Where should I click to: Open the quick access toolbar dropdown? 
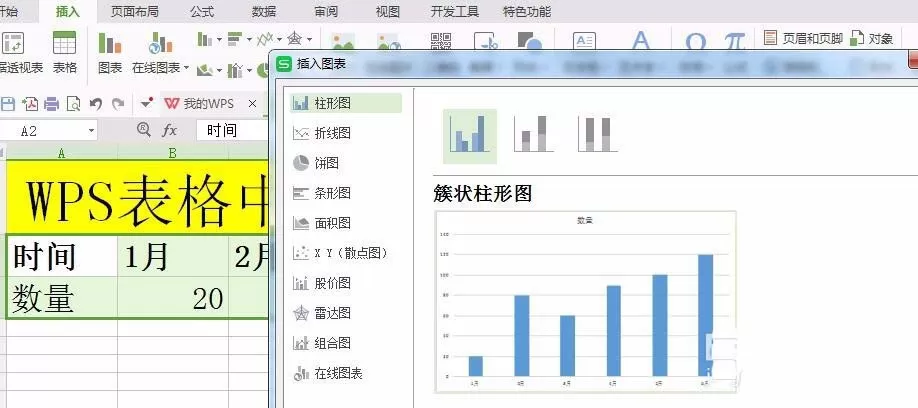(146, 103)
